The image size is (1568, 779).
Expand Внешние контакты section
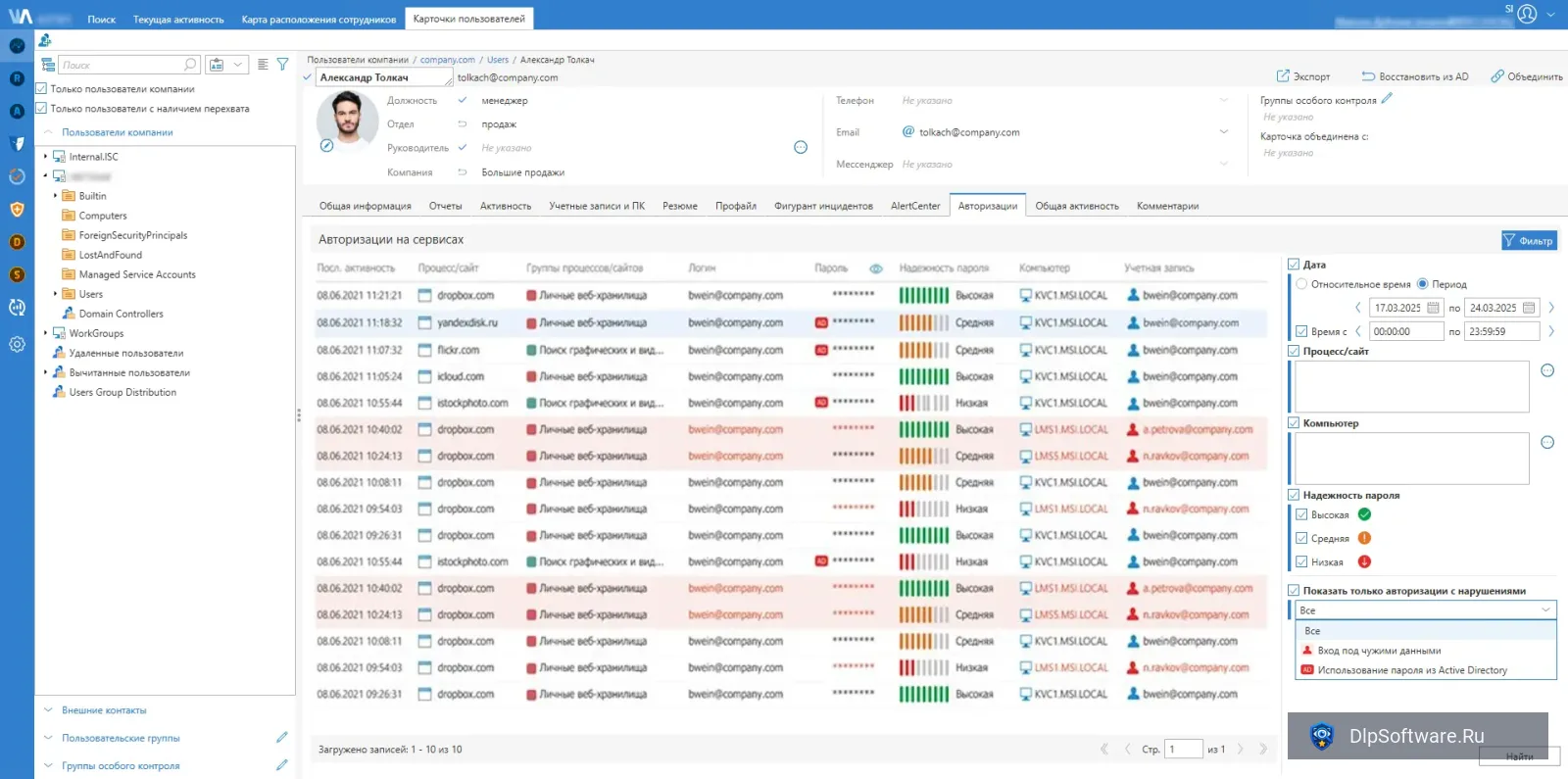pyautogui.click(x=48, y=709)
